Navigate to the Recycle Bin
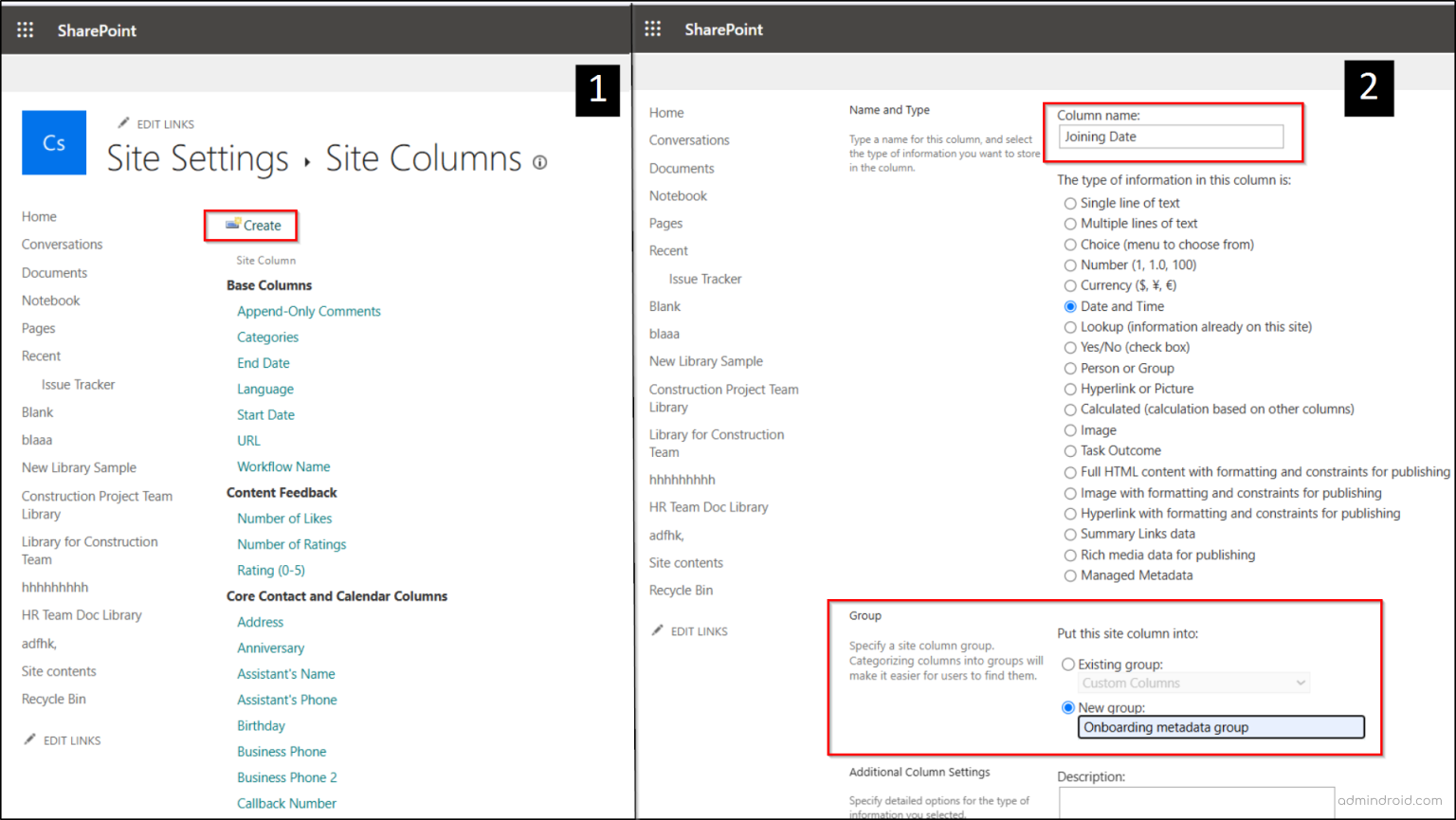This screenshot has height=820, width=1456. 53,699
